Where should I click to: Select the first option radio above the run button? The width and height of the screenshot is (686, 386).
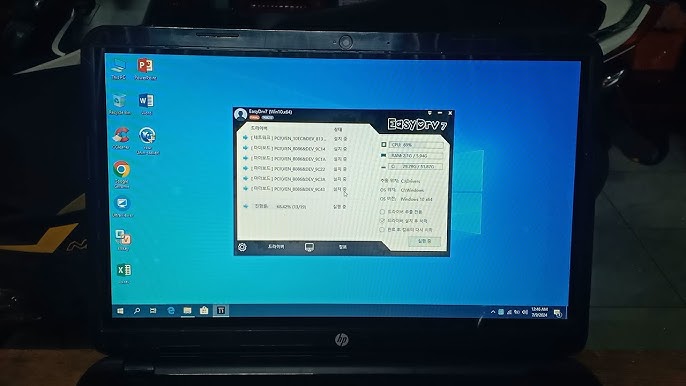382,211
